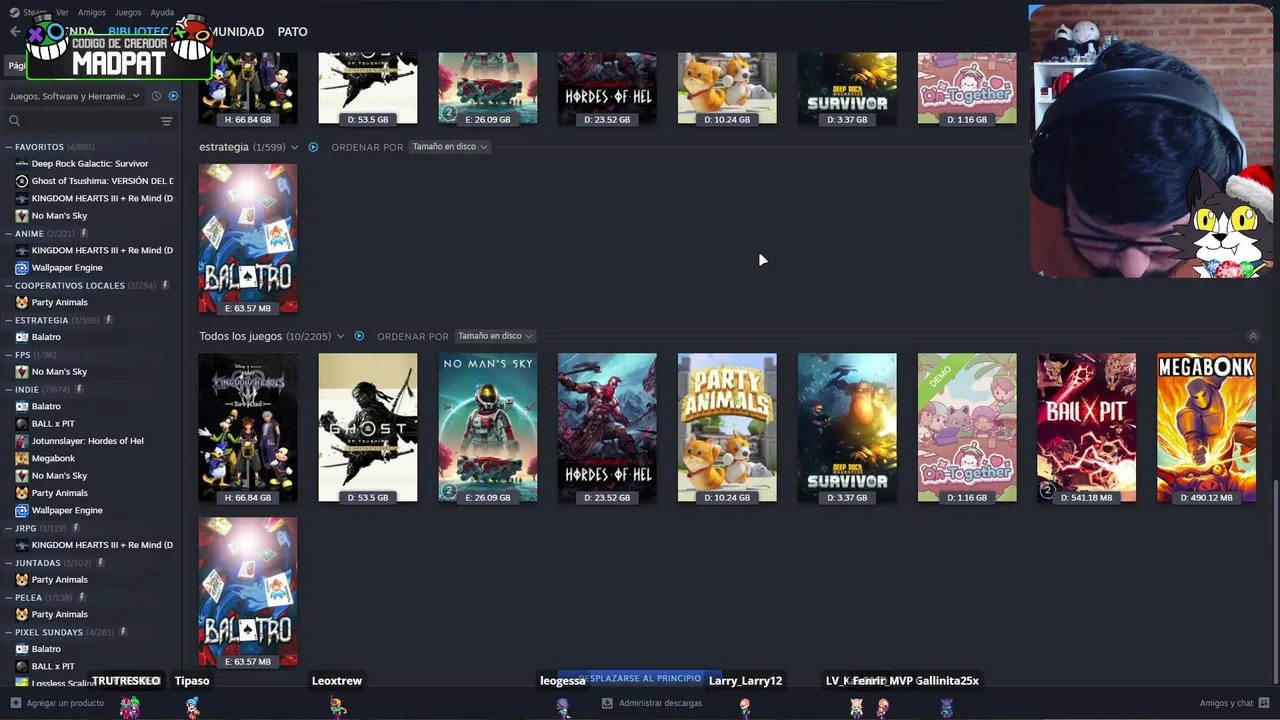
Task: Collapse the FPS sidebar category
Action: click(9, 354)
